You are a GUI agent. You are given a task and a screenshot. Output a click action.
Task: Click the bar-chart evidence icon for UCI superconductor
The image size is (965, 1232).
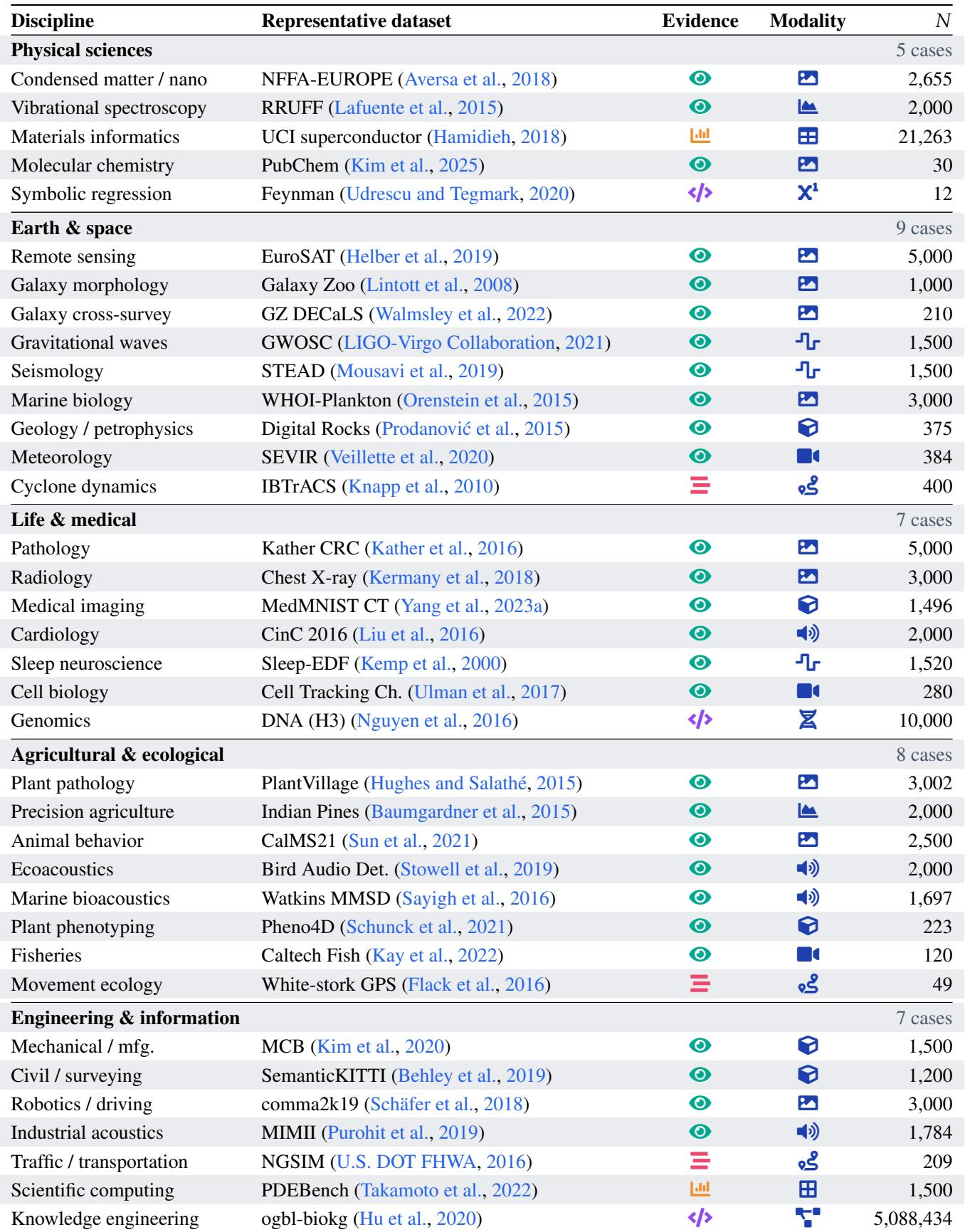pos(700,136)
